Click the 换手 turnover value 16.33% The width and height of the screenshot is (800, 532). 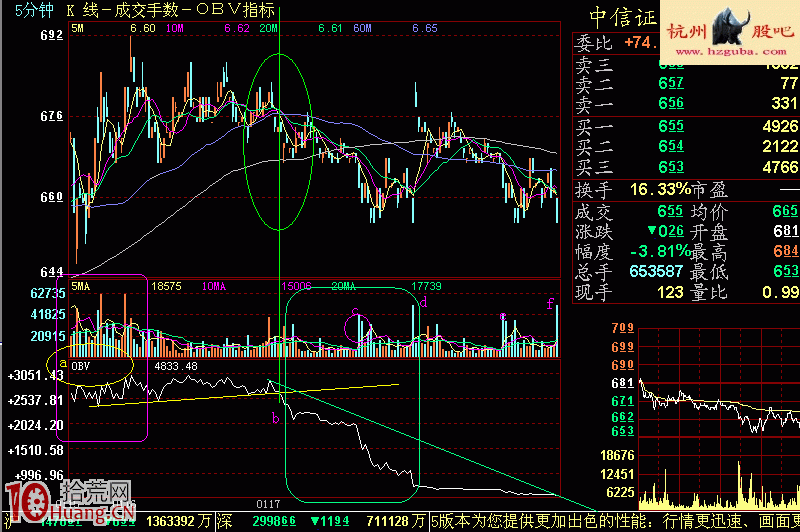(660, 190)
